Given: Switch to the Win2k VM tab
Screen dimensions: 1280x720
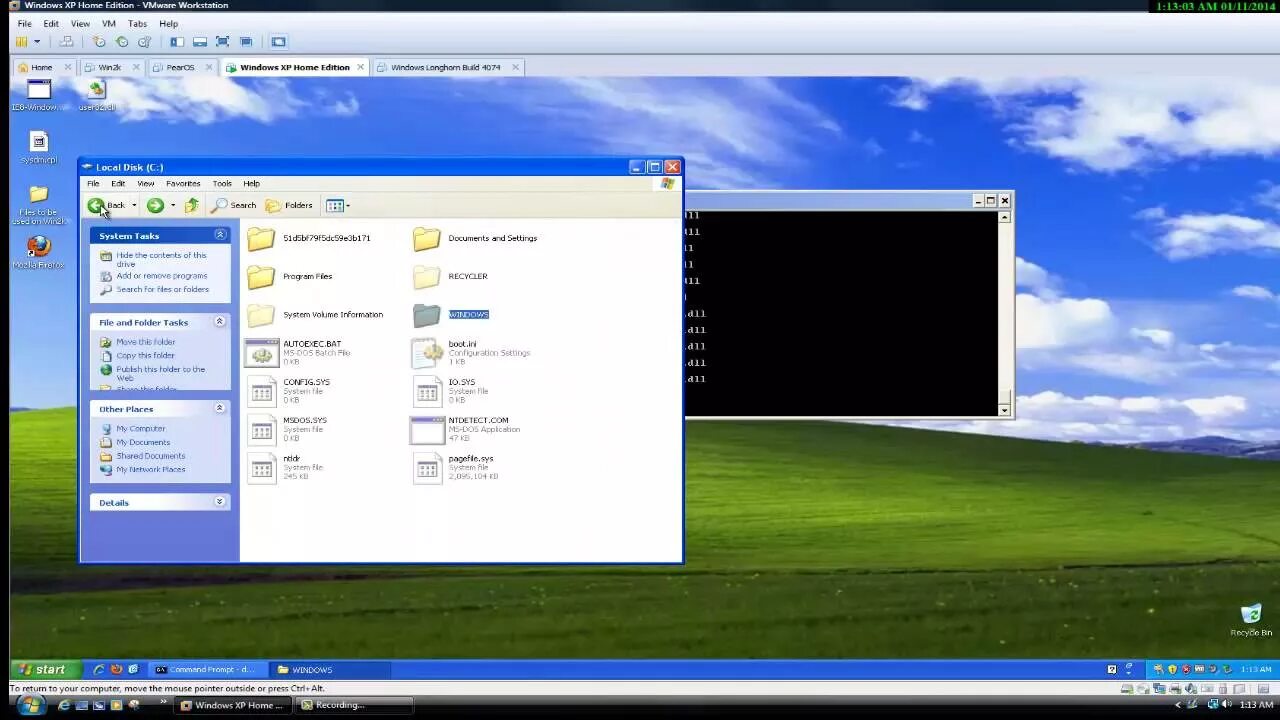Looking at the screenshot, I should 109,67.
